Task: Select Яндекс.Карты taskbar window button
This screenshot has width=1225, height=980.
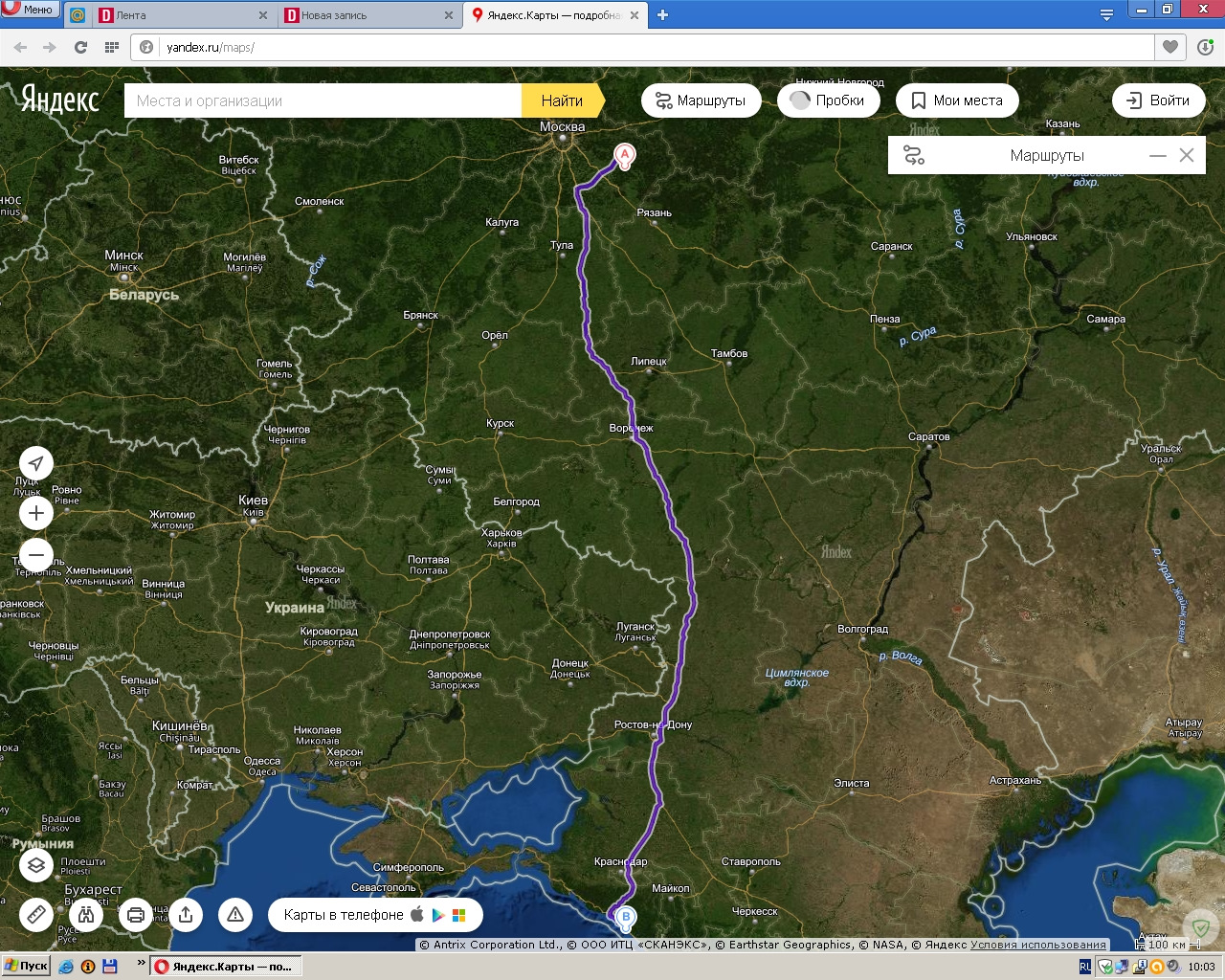Action: [x=227, y=967]
